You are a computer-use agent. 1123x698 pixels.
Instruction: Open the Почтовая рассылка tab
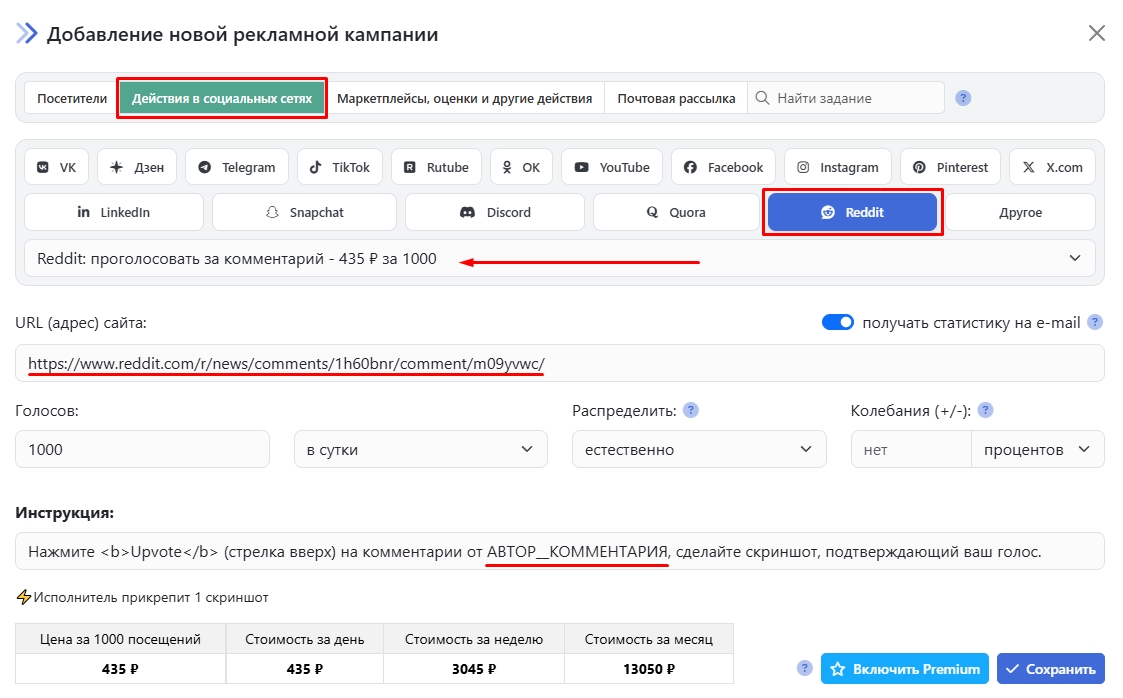676,99
